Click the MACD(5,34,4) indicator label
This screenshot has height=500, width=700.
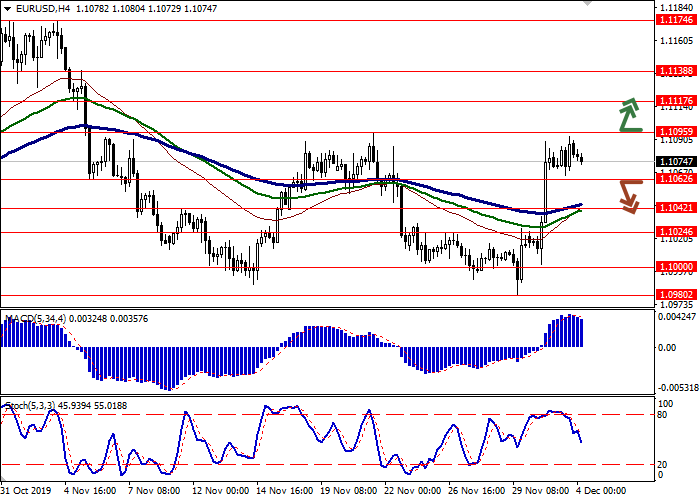pyautogui.click(x=38, y=319)
